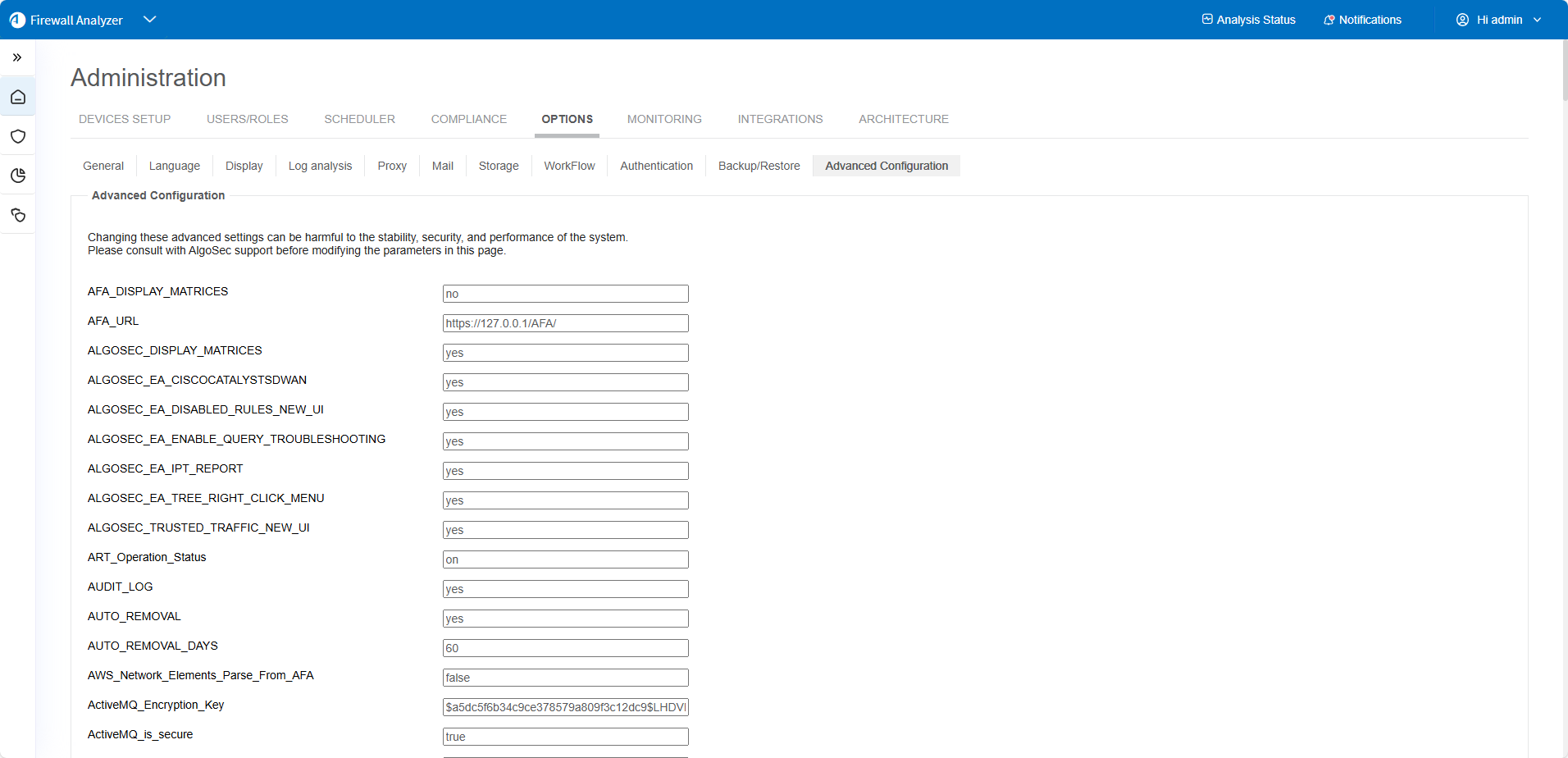1568x758 pixels.
Task: Open the Firewall Analyzer product dropdown
Action: click(149, 20)
